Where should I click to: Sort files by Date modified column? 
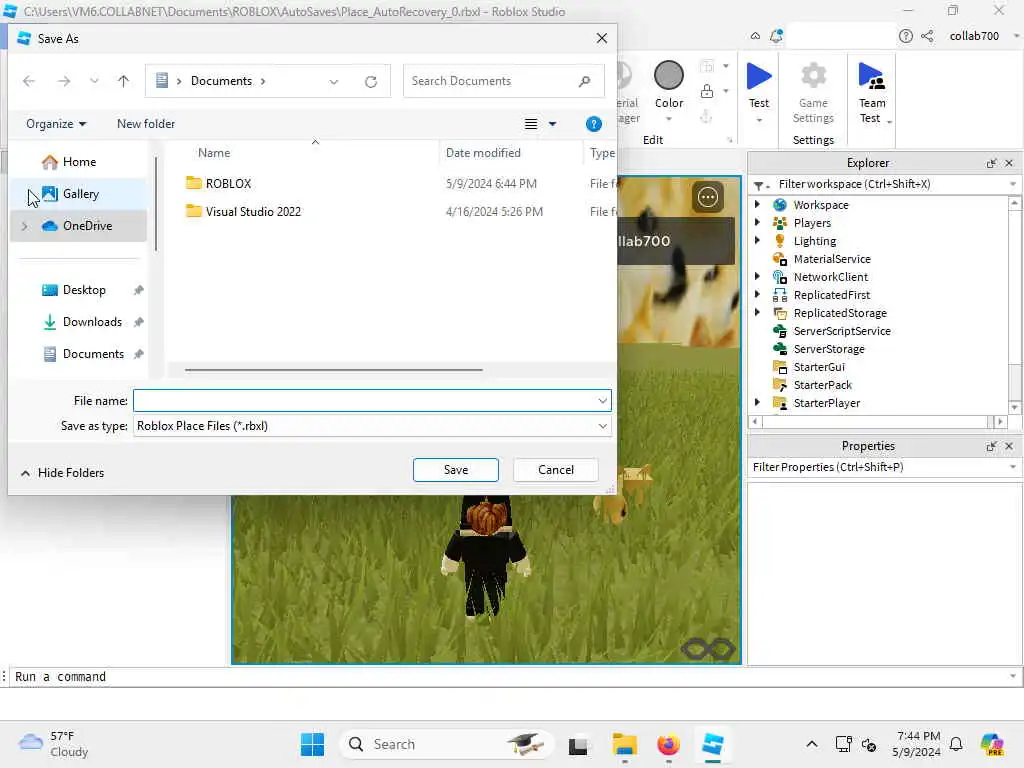pos(483,153)
